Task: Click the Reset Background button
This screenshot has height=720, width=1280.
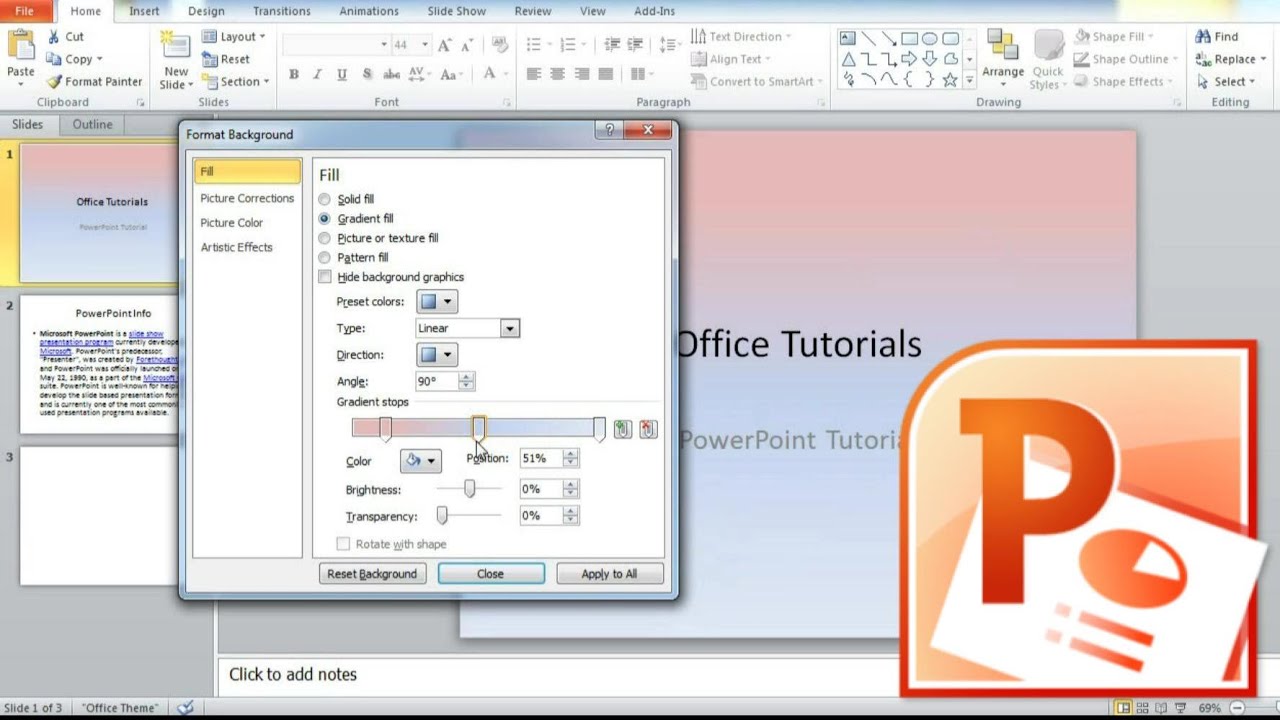Action: 373,574
